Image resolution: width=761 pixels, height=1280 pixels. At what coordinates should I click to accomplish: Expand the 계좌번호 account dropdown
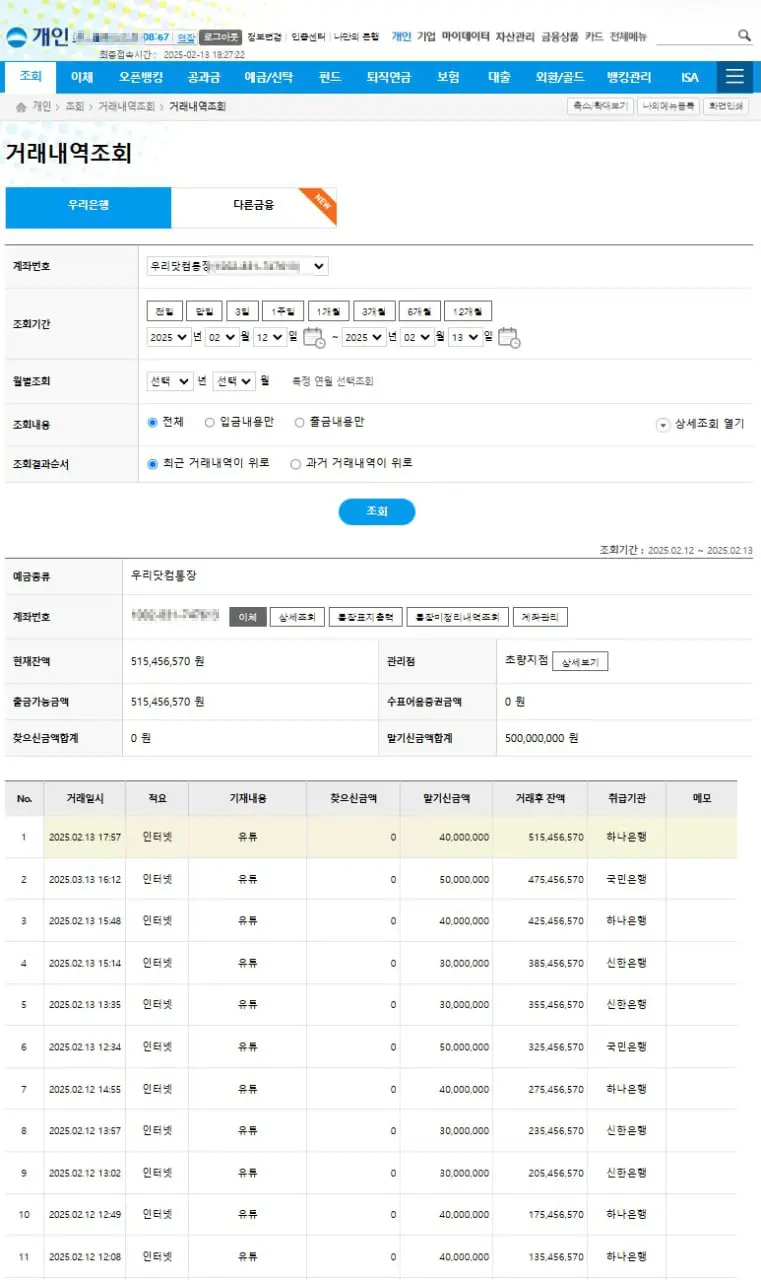237,266
